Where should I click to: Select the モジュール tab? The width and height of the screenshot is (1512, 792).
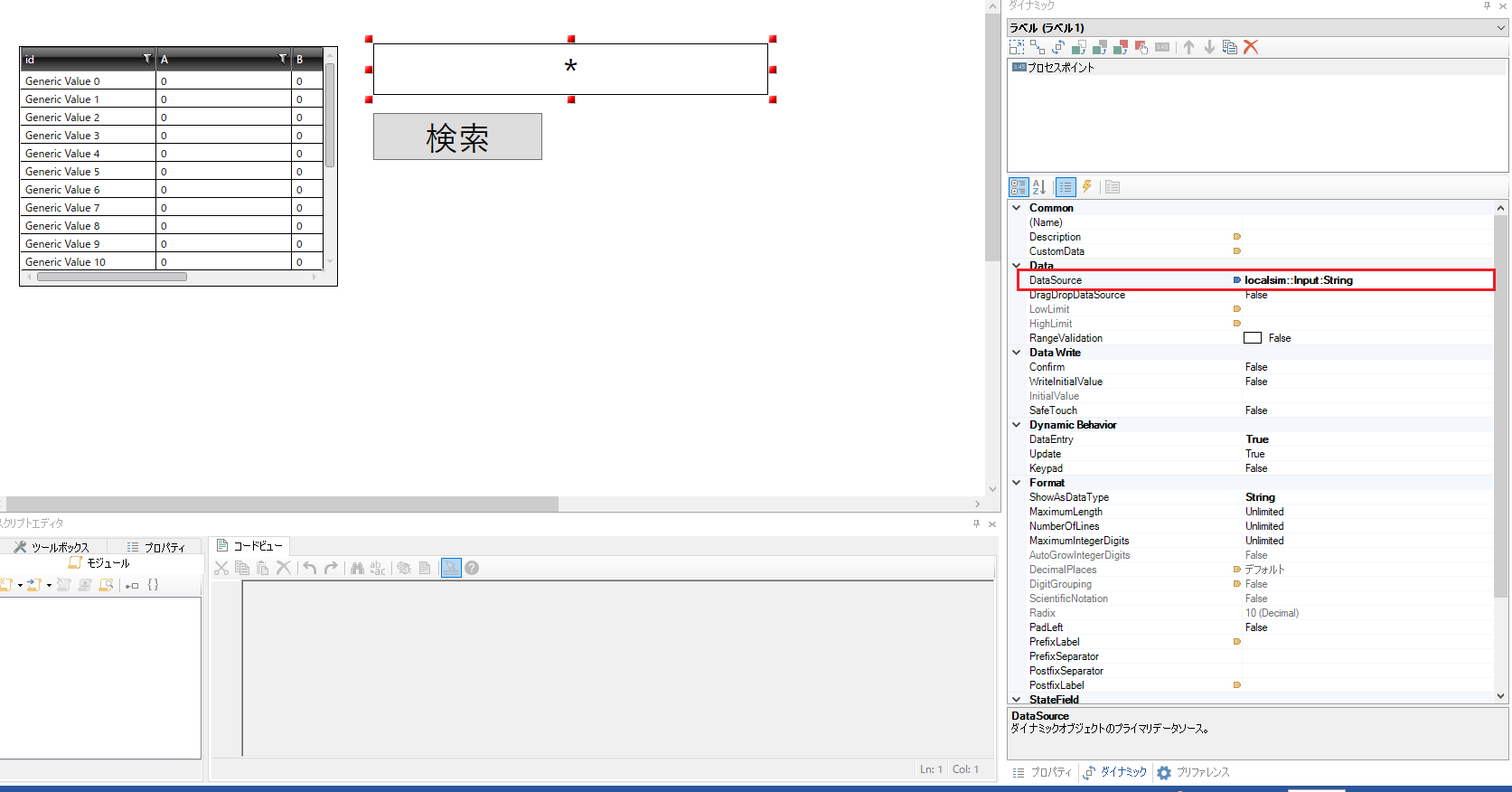click(x=99, y=563)
